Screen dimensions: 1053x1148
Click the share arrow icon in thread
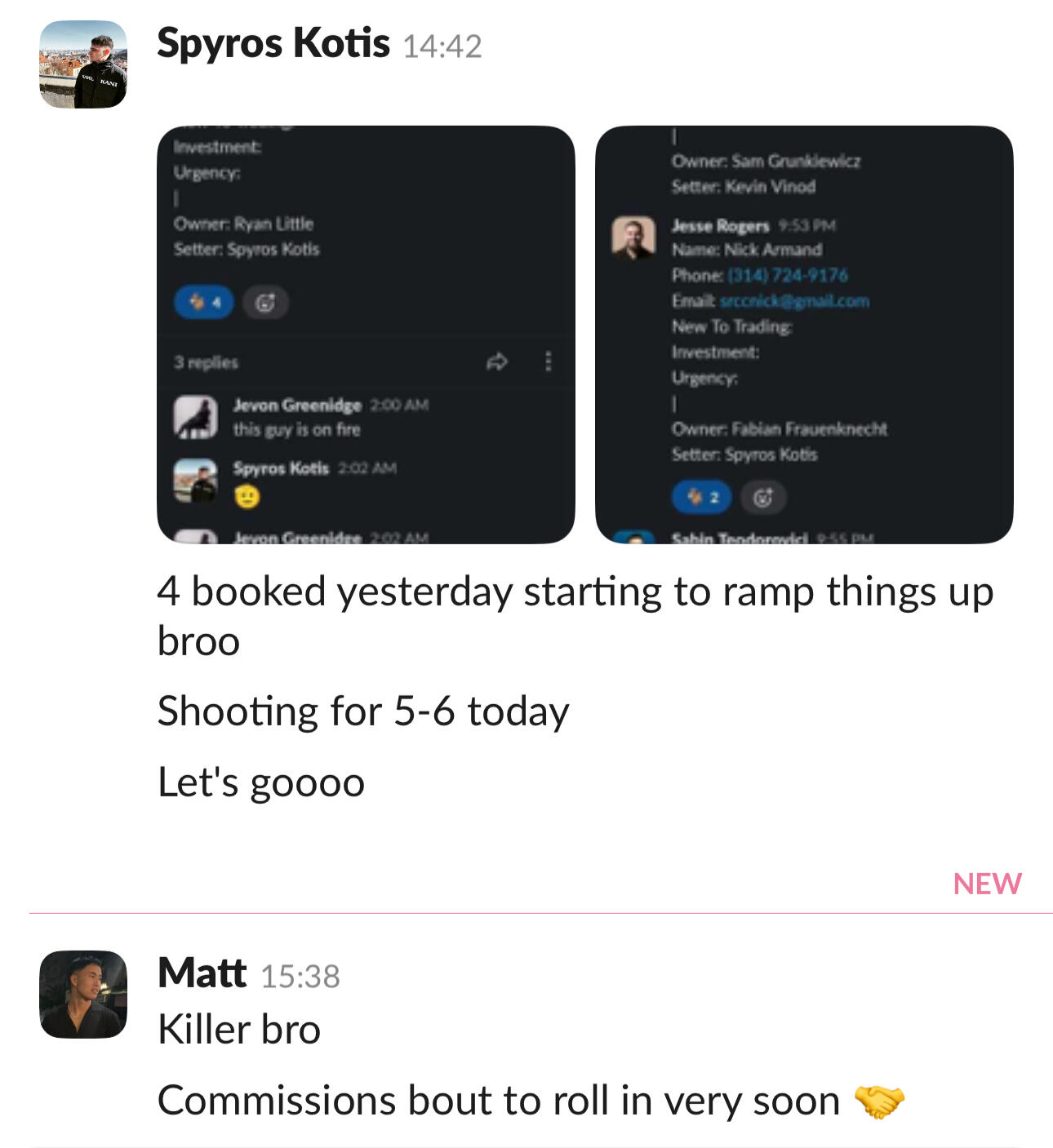tap(496, 361)
